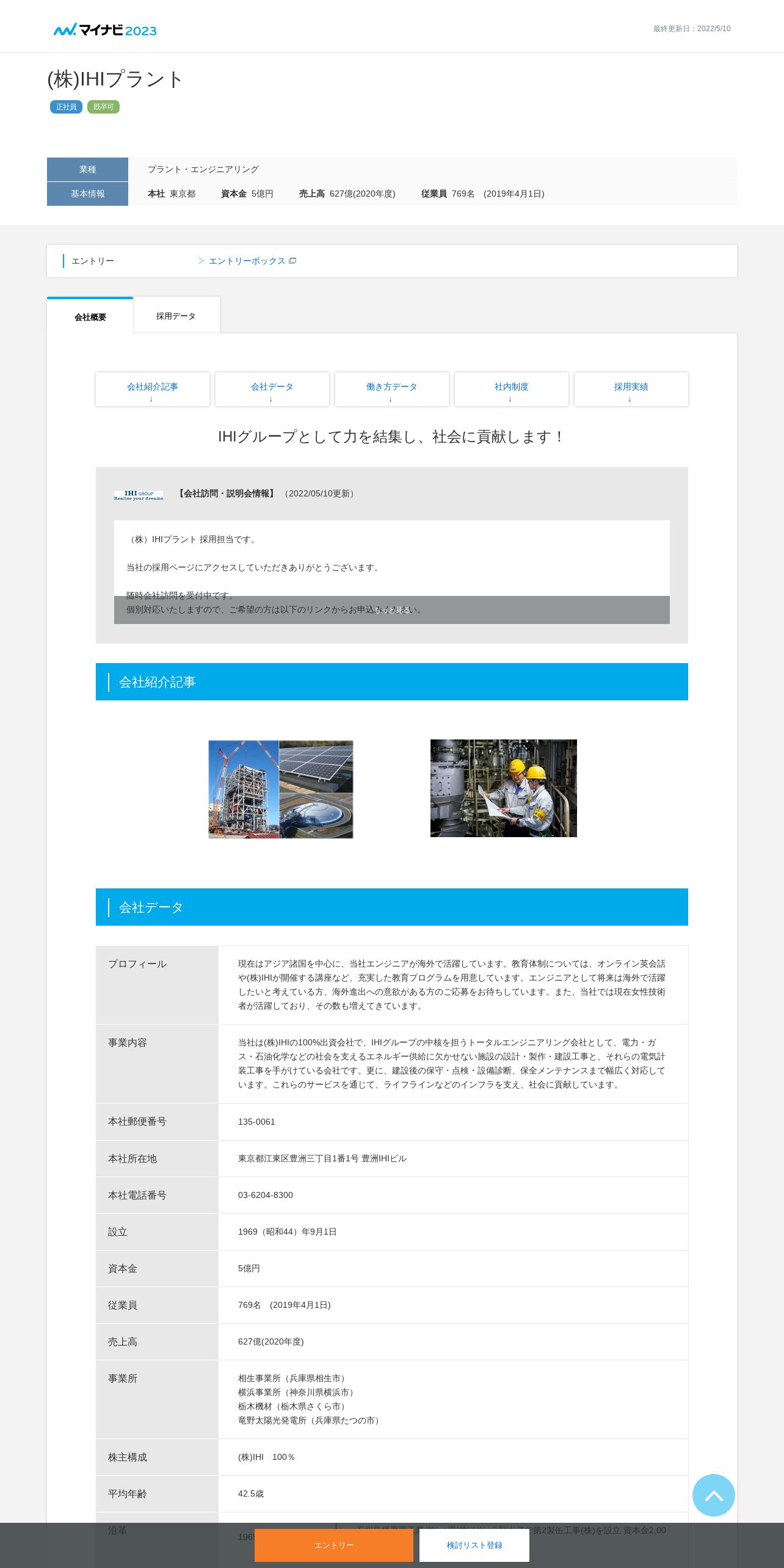
Task: Click the IHI GROUP logo image
Action: 139,495
